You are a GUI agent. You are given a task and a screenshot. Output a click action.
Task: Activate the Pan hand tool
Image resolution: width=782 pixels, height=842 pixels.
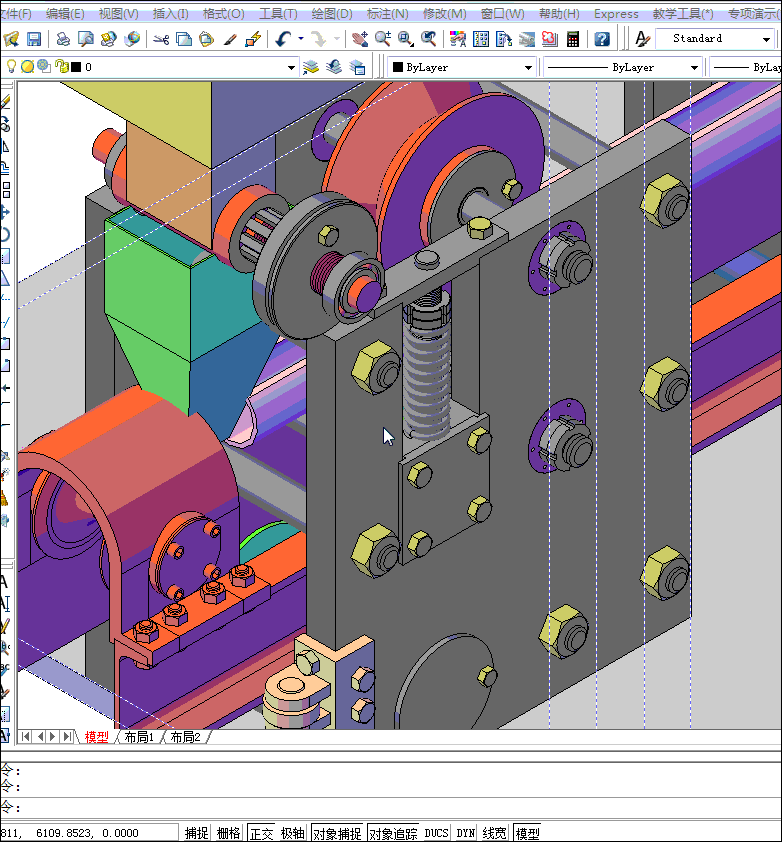[360, 39]
